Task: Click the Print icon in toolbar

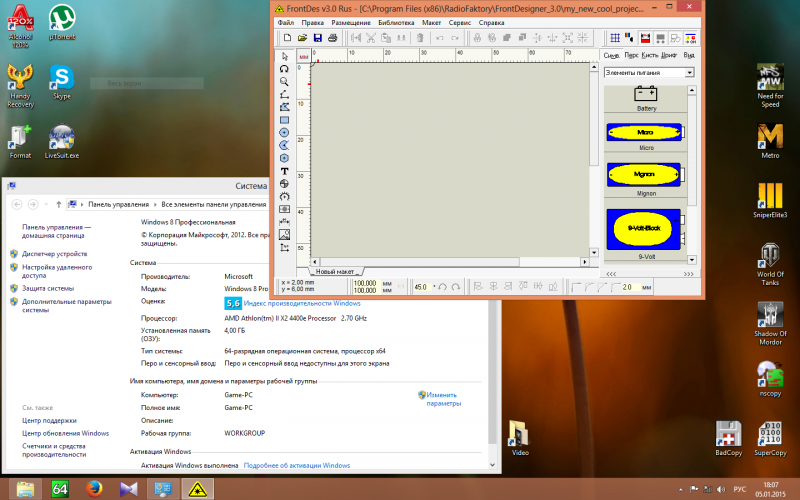Action: pyautogui.click(x=334, y=38)
